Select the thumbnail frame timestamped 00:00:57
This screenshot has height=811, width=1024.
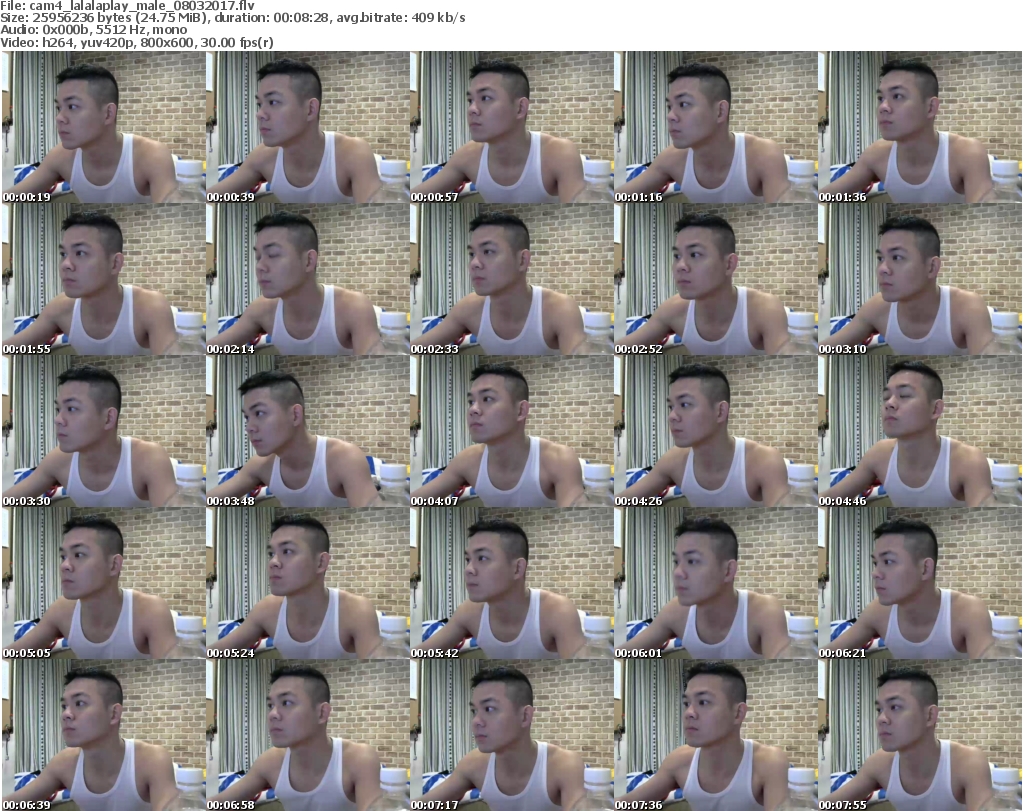pyautogui.click(x=511, y=127)
